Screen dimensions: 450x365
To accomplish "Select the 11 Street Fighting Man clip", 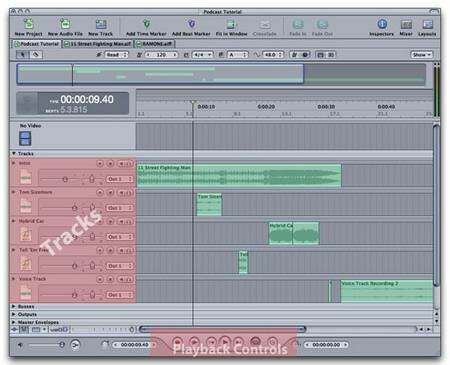I will pyautogui.click(x=239, y=175).
